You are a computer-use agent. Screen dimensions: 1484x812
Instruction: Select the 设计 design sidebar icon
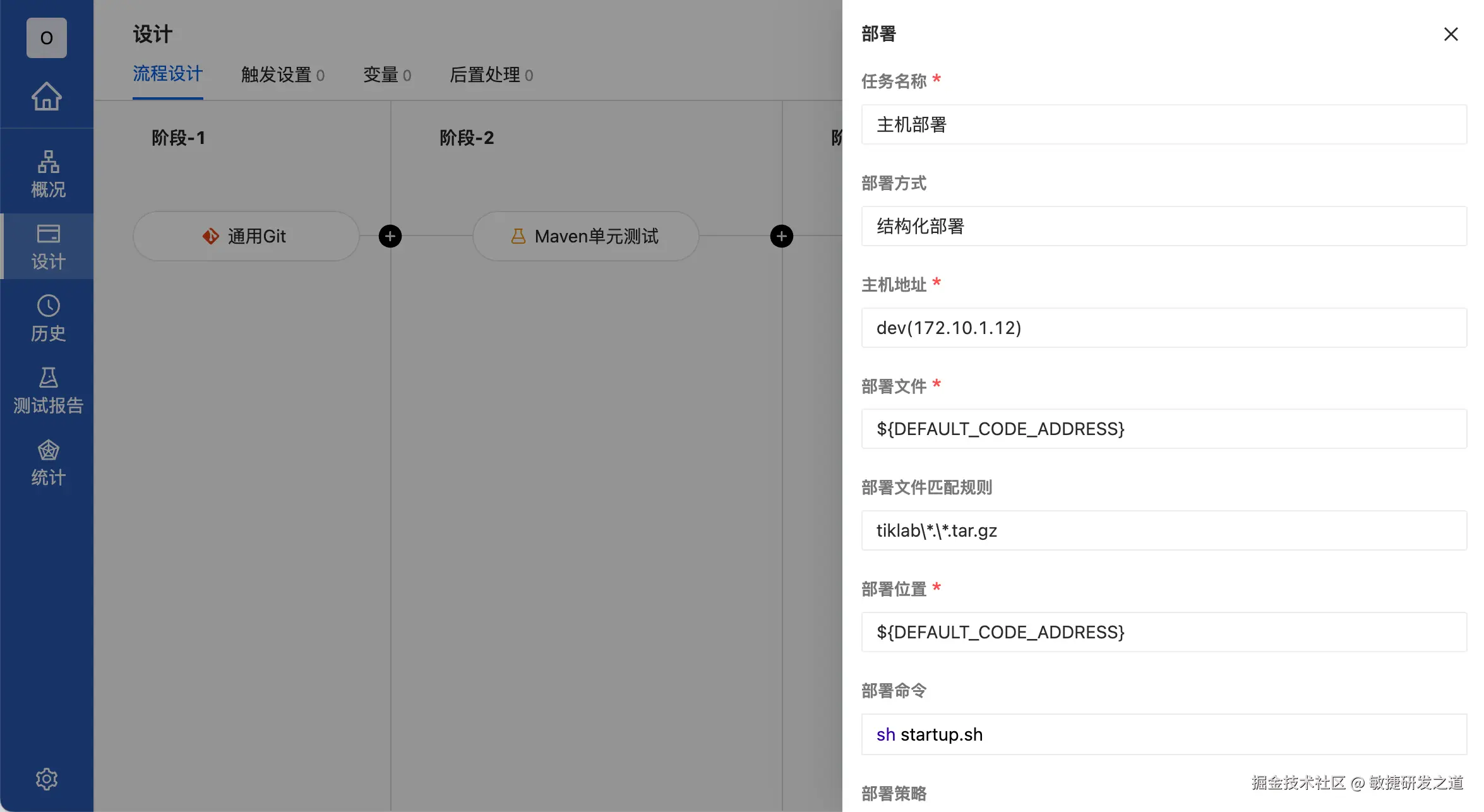click(48, 246)
